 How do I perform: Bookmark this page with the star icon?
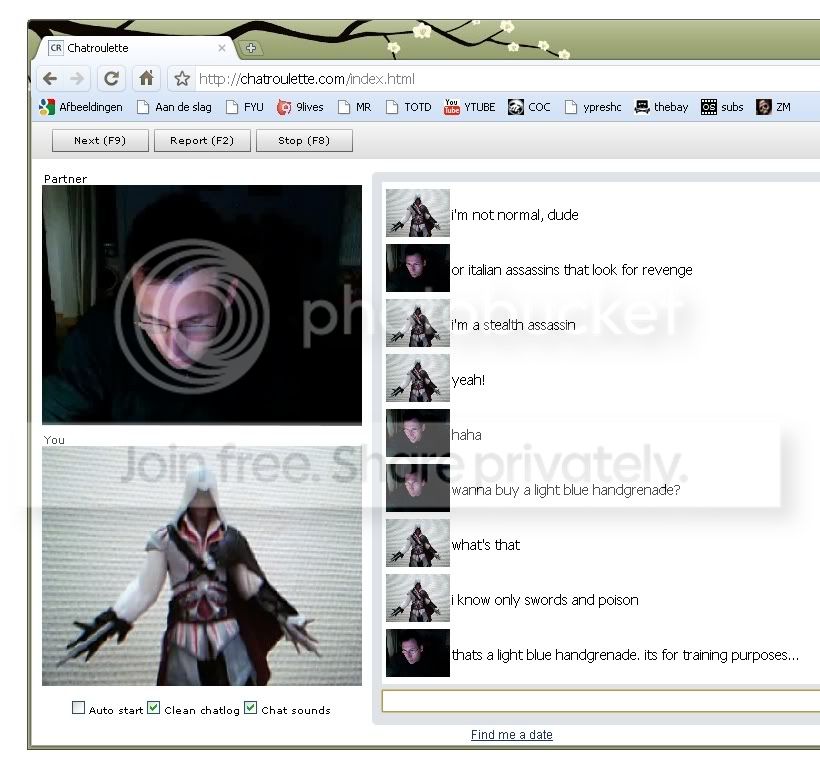pyautogui.click(x=182, y=79)
